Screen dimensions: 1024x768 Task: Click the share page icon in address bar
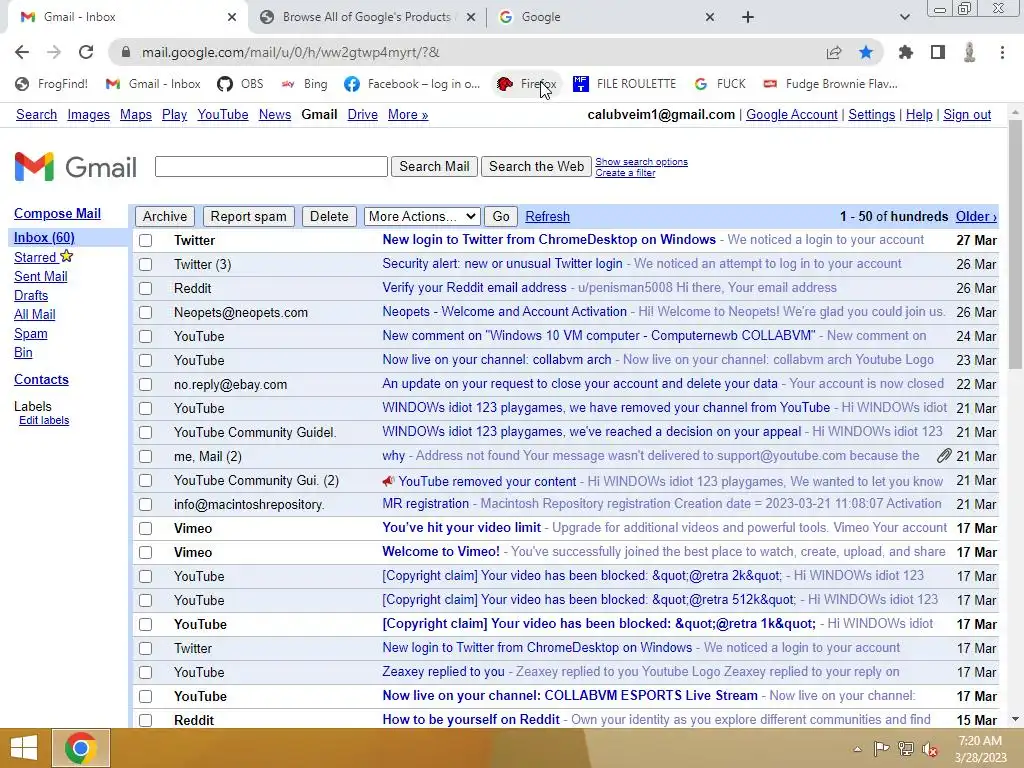[834, 52]
